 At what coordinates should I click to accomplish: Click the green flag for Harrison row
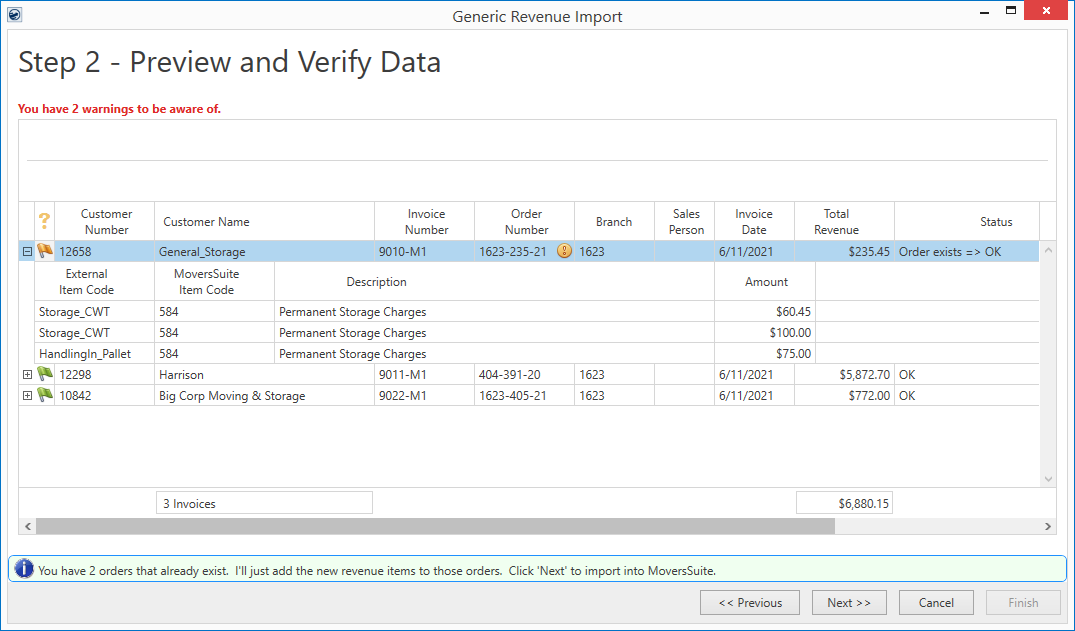45,374
